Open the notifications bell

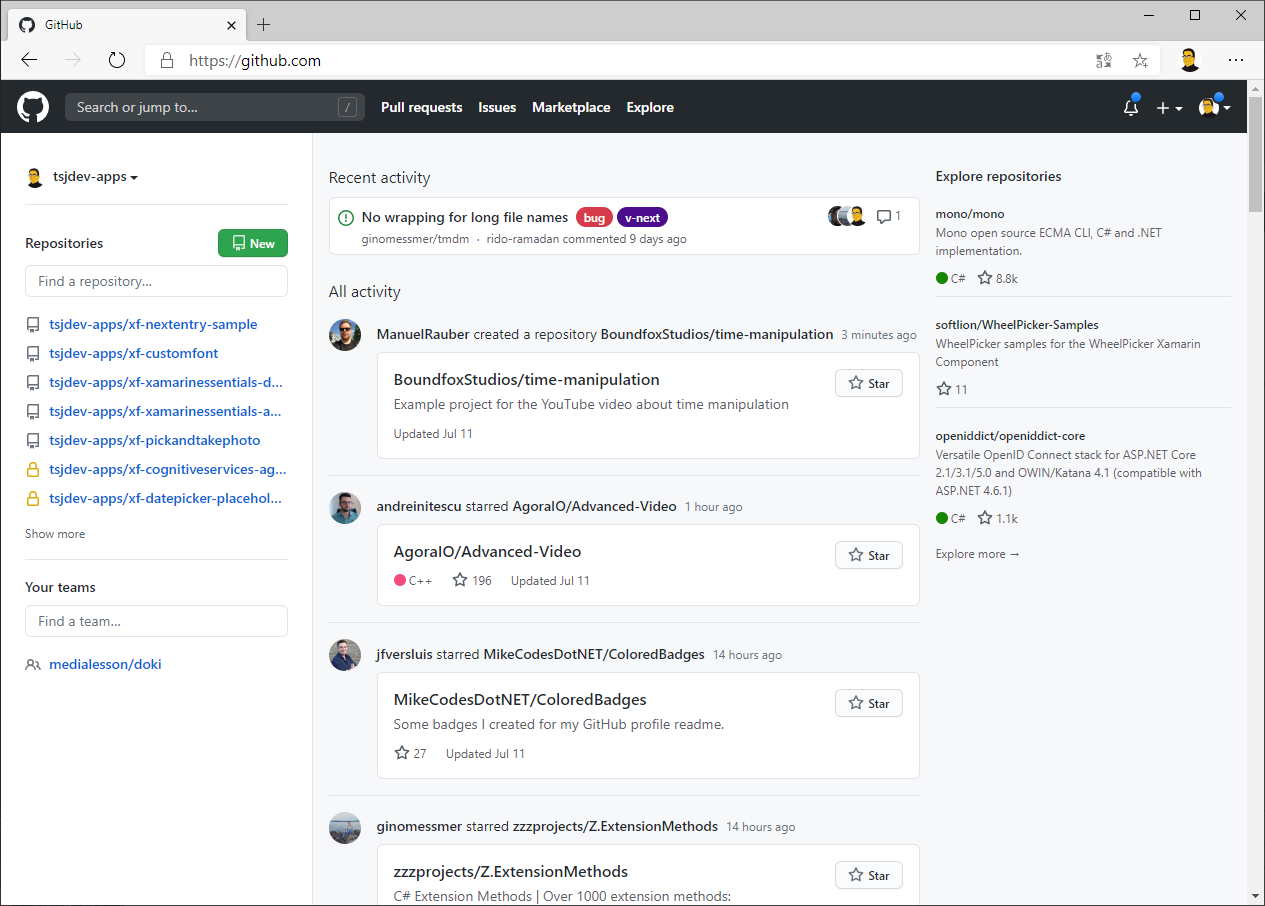click(x=1131, y=108)
